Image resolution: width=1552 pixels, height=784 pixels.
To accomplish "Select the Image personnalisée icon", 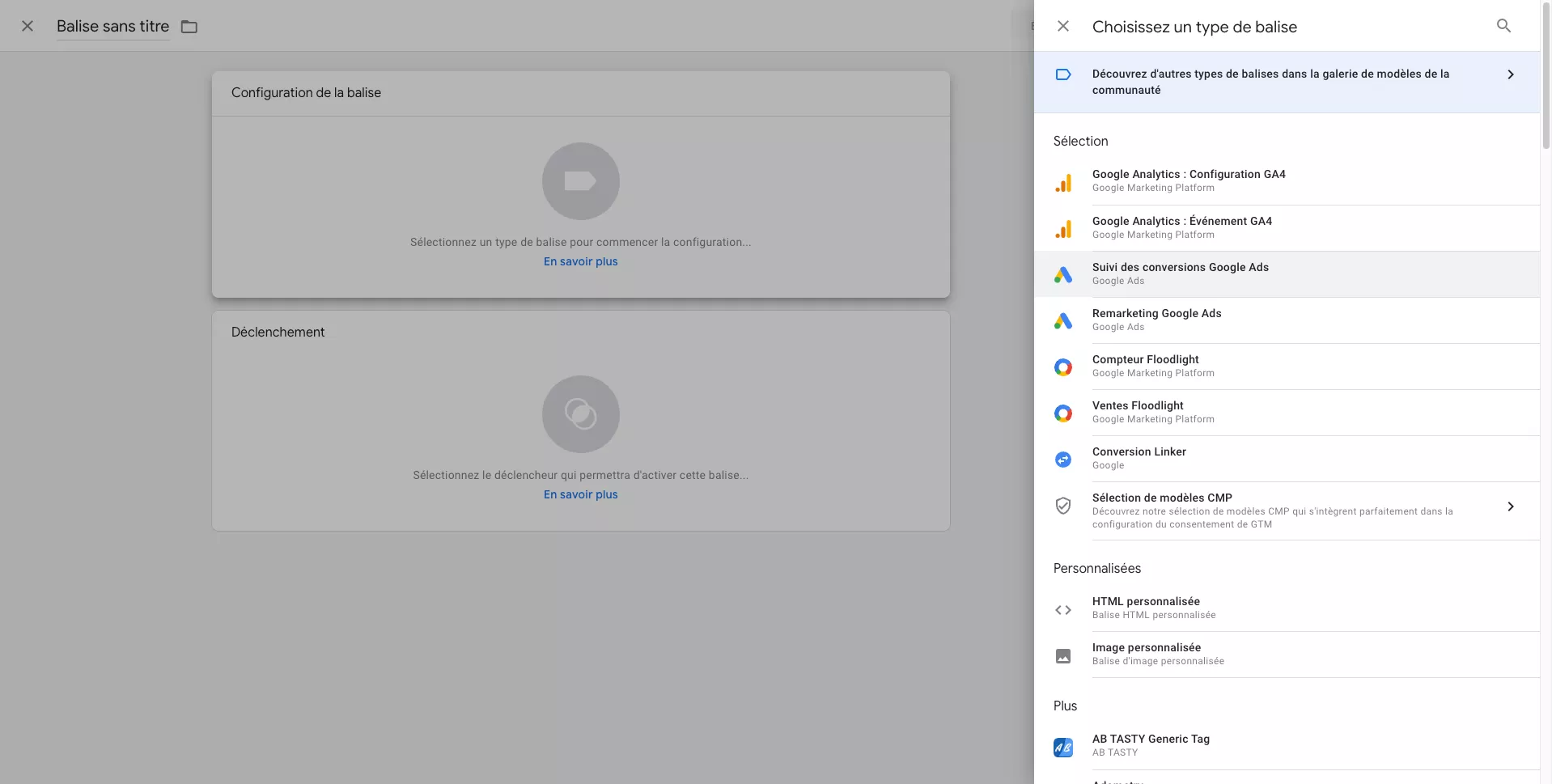I will click(x=1064, y=655).
